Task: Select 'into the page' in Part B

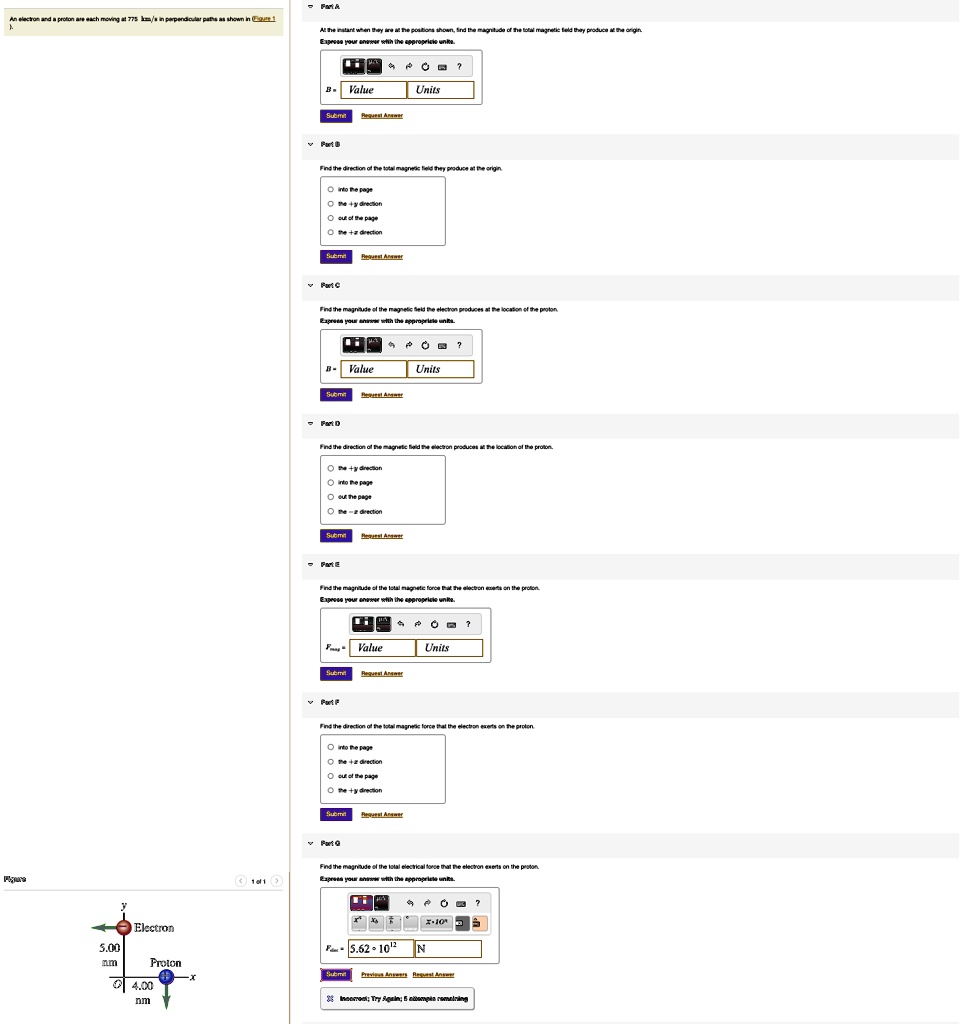Action: point(331,189)
